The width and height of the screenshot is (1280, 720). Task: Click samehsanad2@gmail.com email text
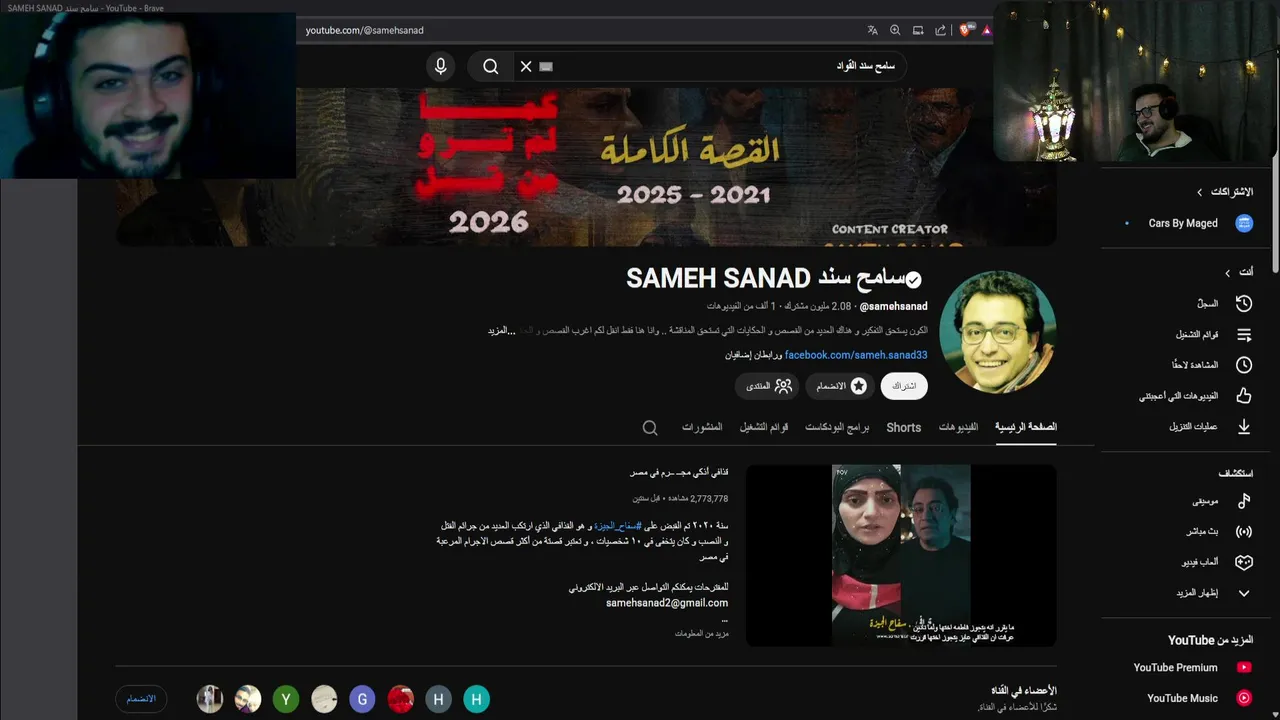coord(667,603)
